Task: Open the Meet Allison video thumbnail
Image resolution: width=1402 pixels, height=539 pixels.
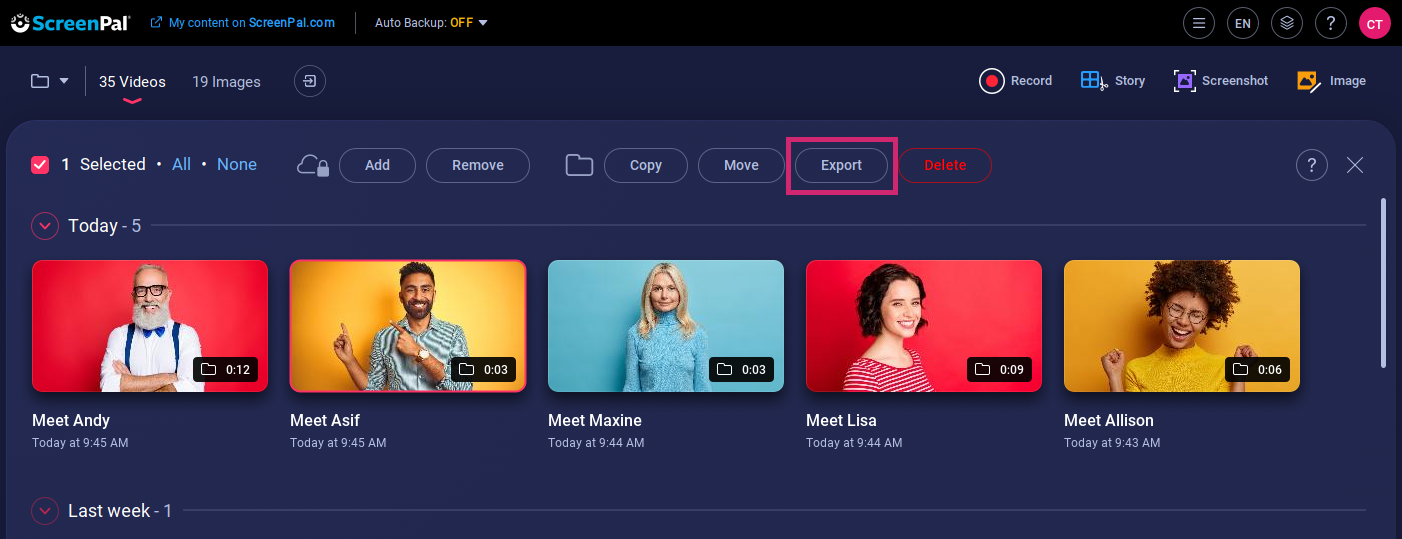Action: tap(1182, 326)
